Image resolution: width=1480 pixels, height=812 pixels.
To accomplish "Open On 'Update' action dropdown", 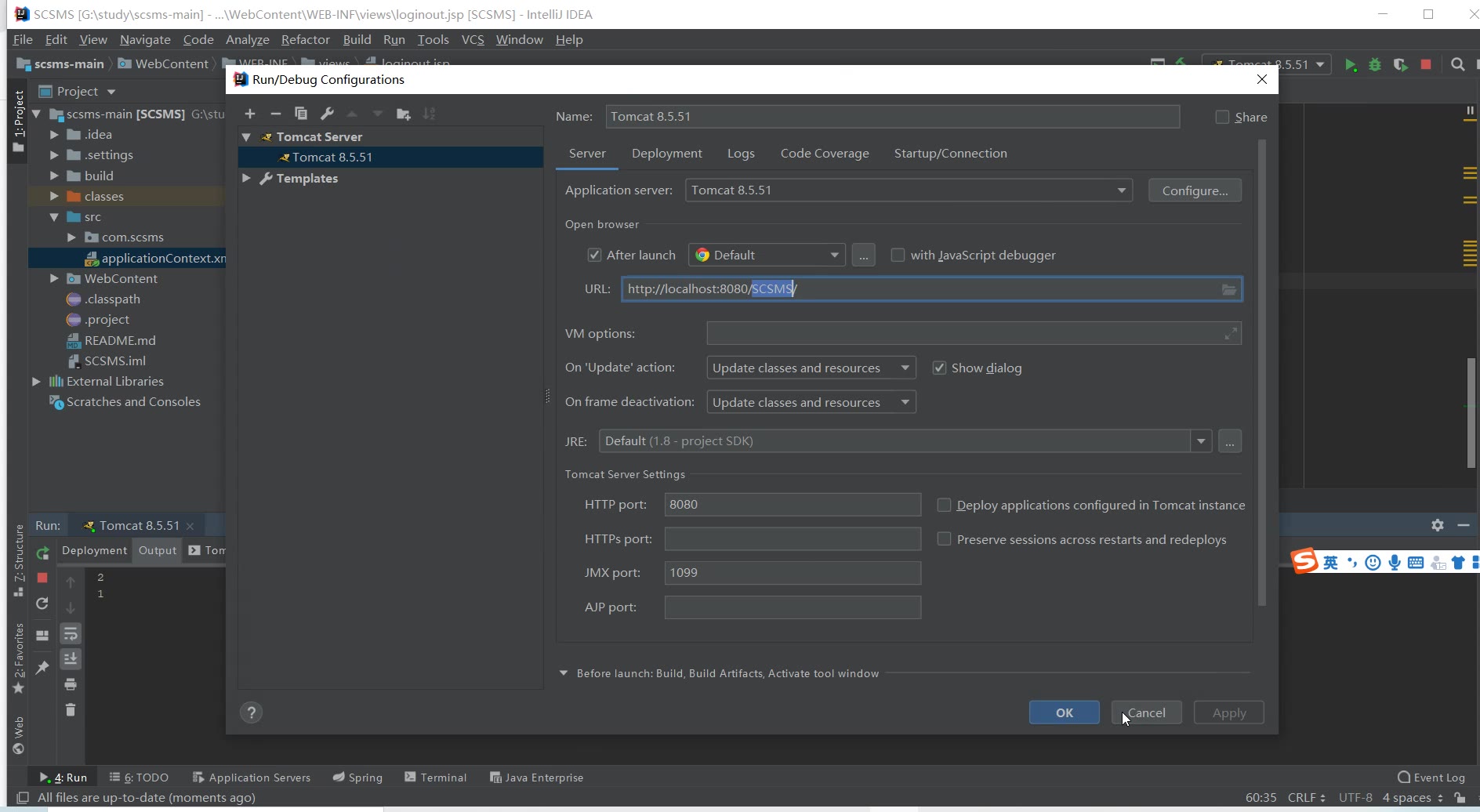I will (x=811, y=368).
